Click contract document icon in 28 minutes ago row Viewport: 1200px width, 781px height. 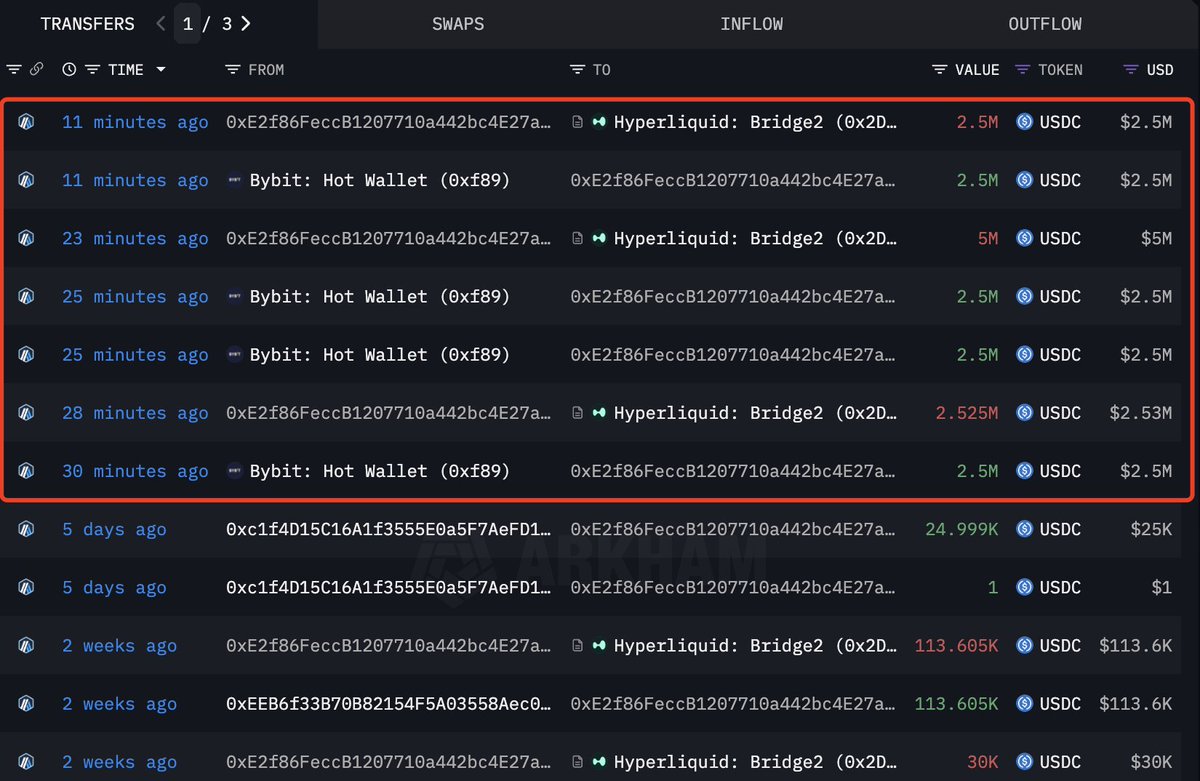coord(577,413)
